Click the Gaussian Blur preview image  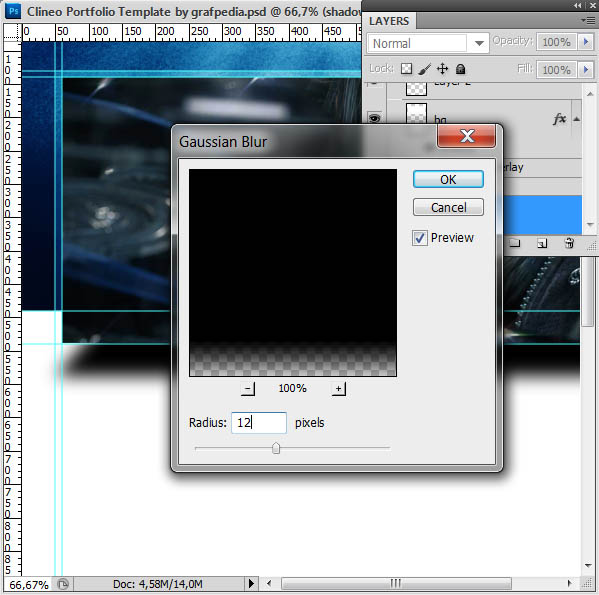[293, 273]
